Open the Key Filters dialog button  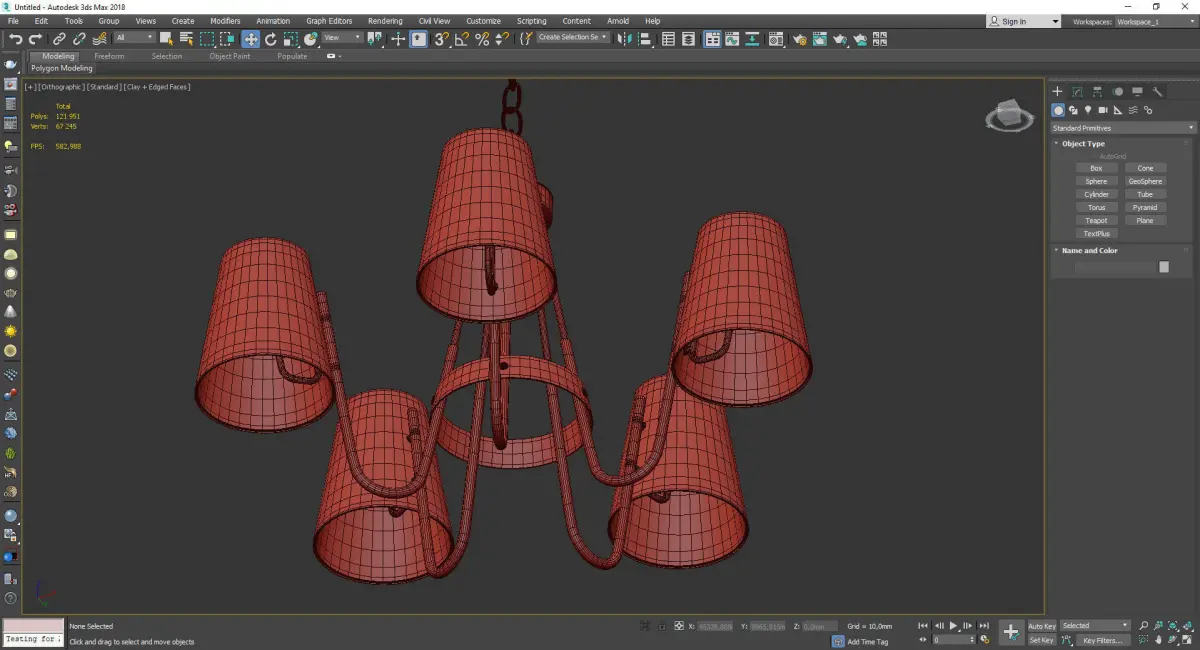[1102, 640]
